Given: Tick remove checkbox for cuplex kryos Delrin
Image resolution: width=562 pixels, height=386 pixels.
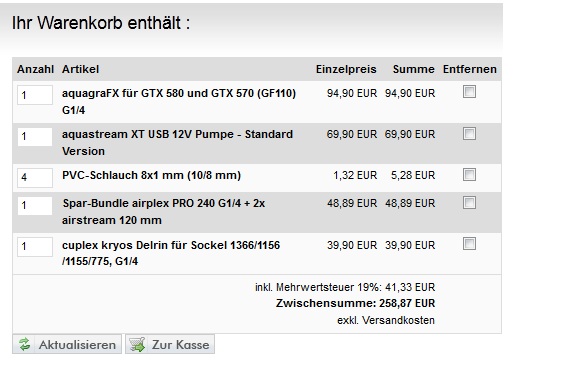Looking at the screenshot, I should coord(469,244).
